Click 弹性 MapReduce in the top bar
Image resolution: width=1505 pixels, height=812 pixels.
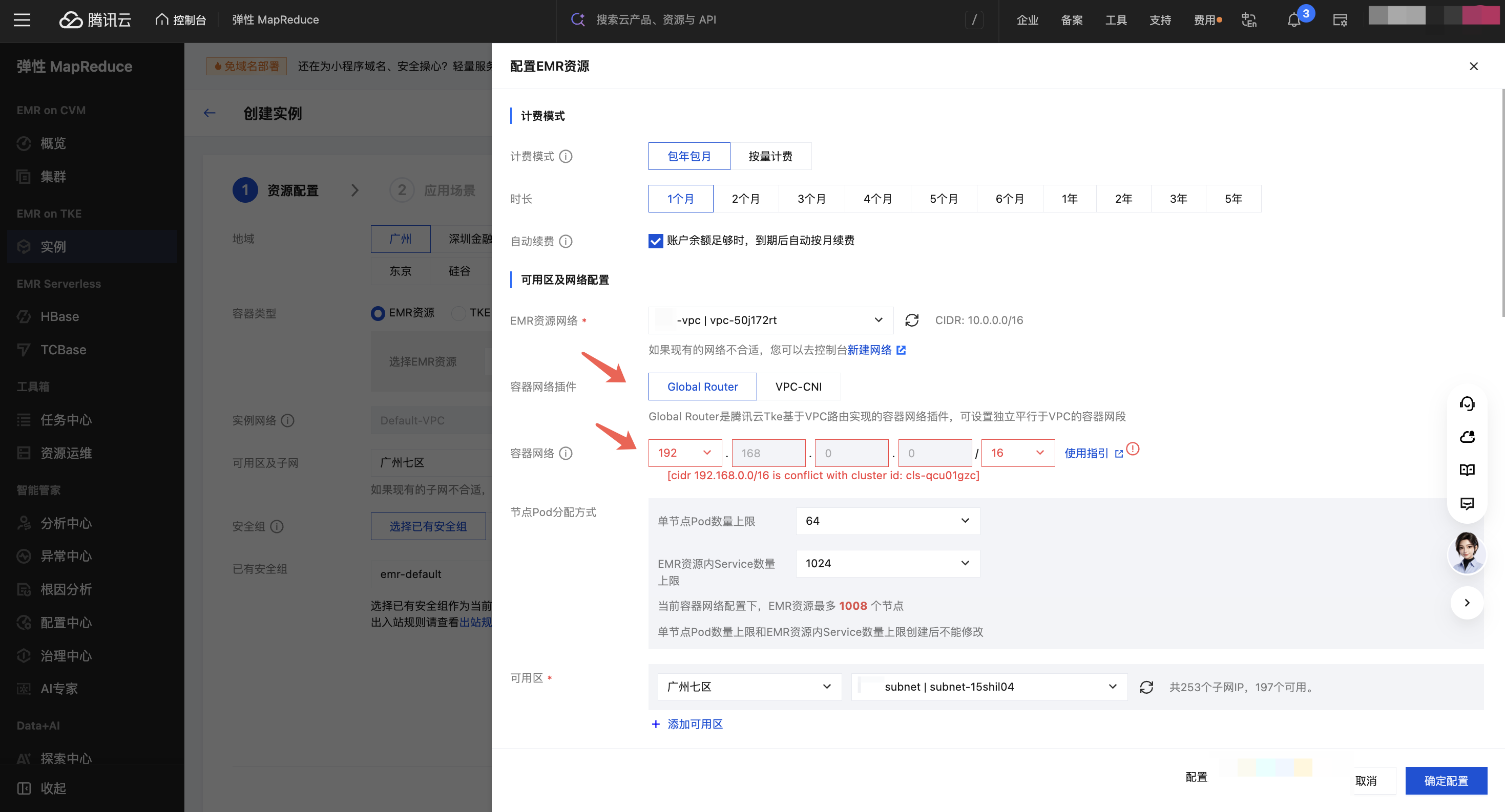[x=275, y=20]
